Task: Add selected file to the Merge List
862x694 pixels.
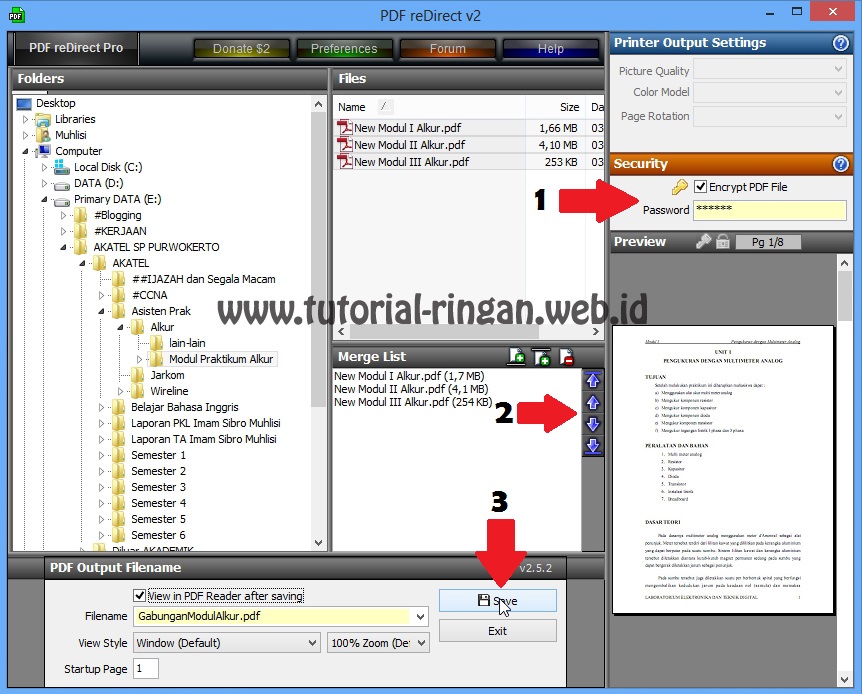Action: [516, 356]
